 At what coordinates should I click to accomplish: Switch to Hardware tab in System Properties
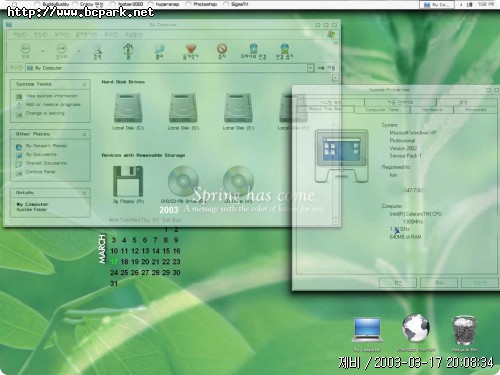[432, 110]
